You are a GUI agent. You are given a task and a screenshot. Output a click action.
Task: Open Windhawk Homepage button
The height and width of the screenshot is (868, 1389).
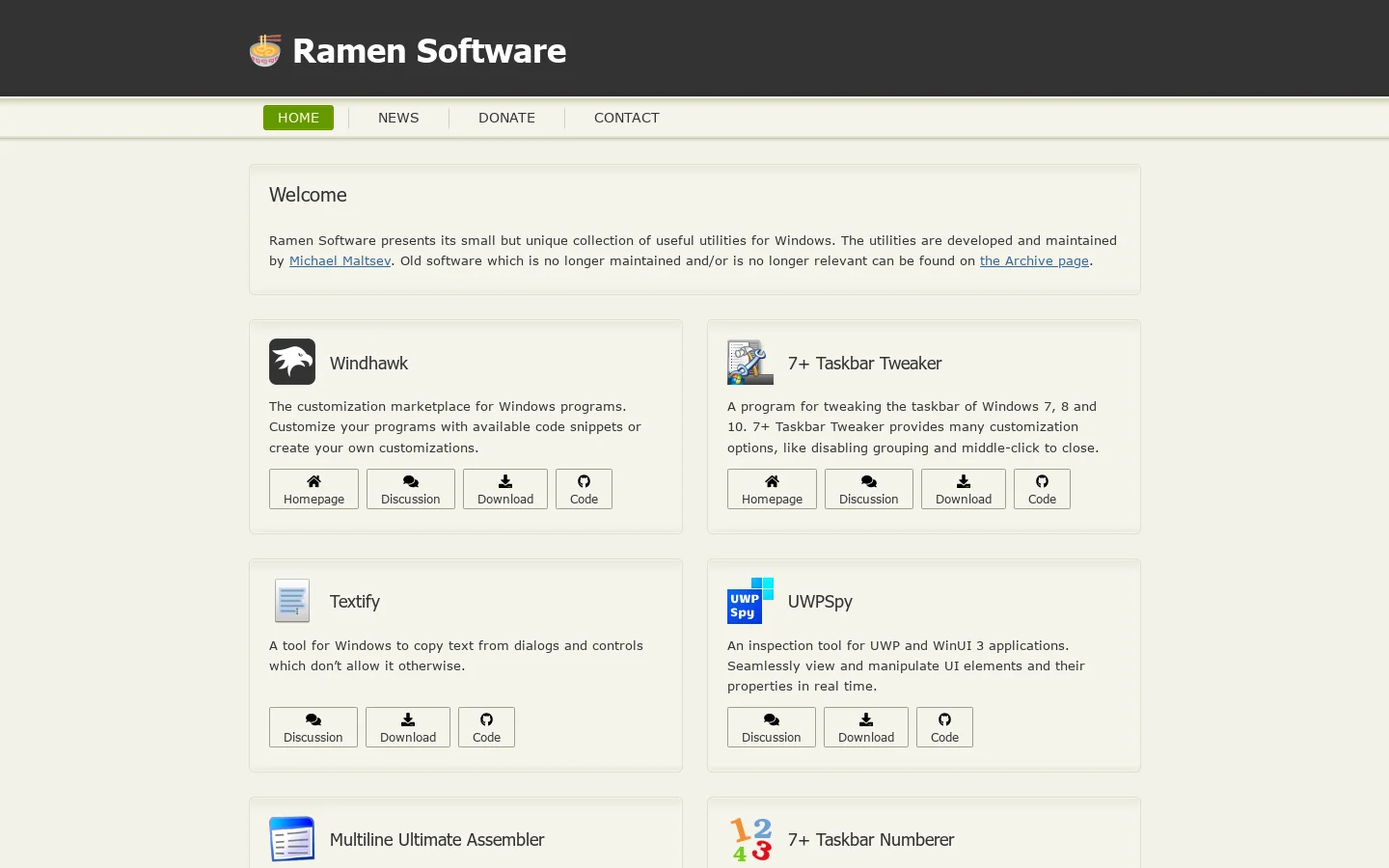(313, 489)
